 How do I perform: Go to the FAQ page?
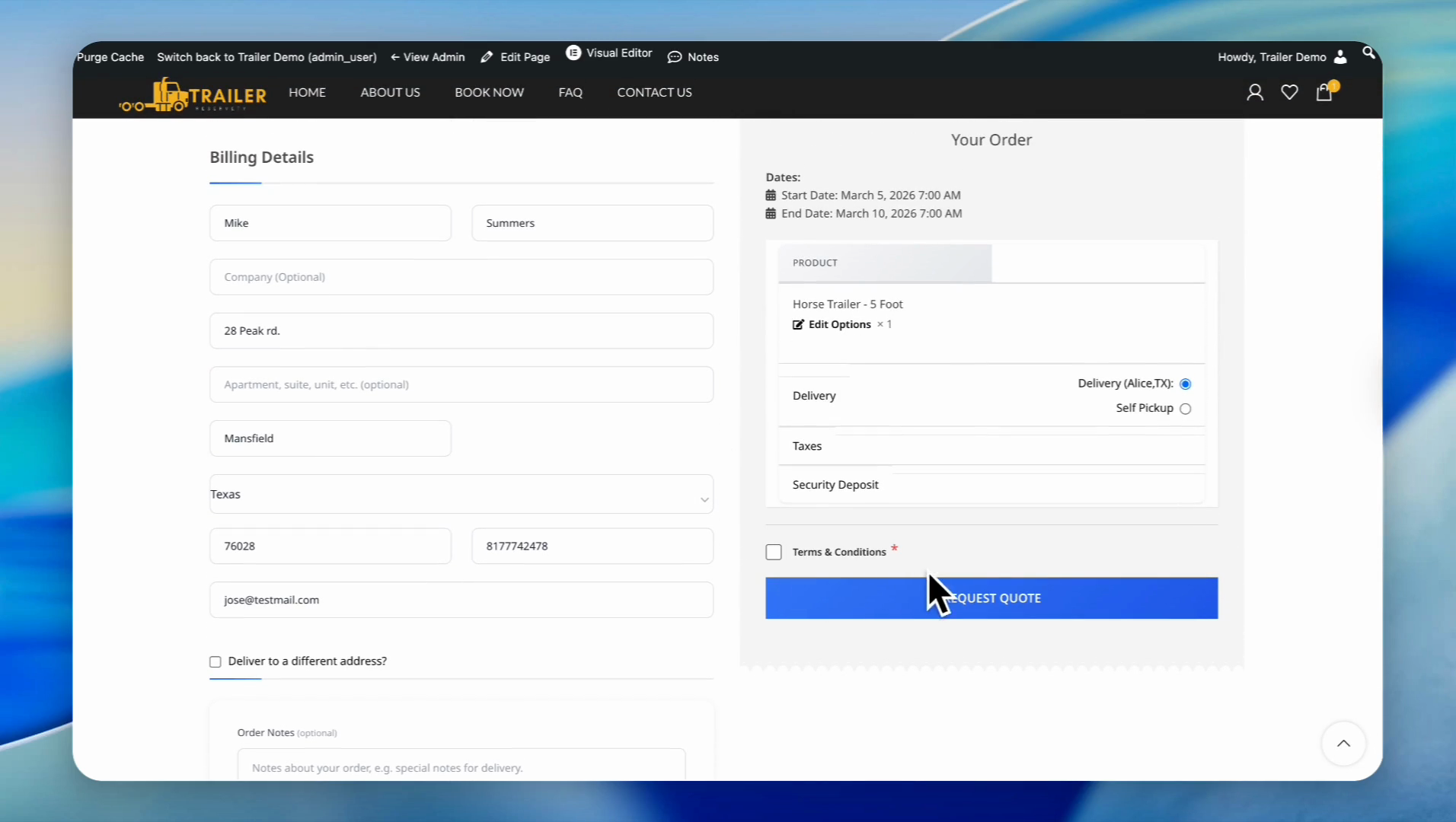570,93
